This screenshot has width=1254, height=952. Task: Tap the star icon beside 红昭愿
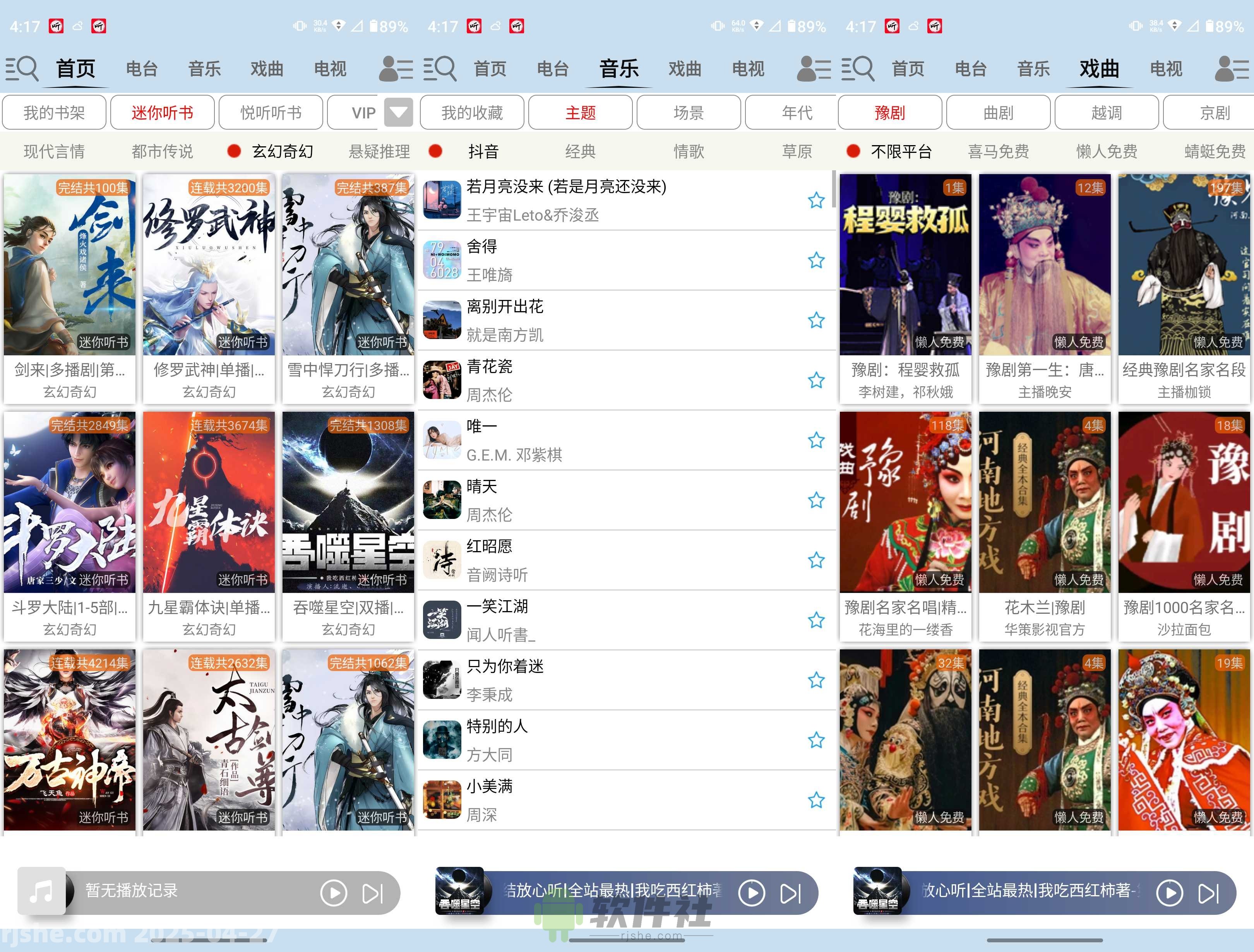pyautogui.click(x=816, y=561)
